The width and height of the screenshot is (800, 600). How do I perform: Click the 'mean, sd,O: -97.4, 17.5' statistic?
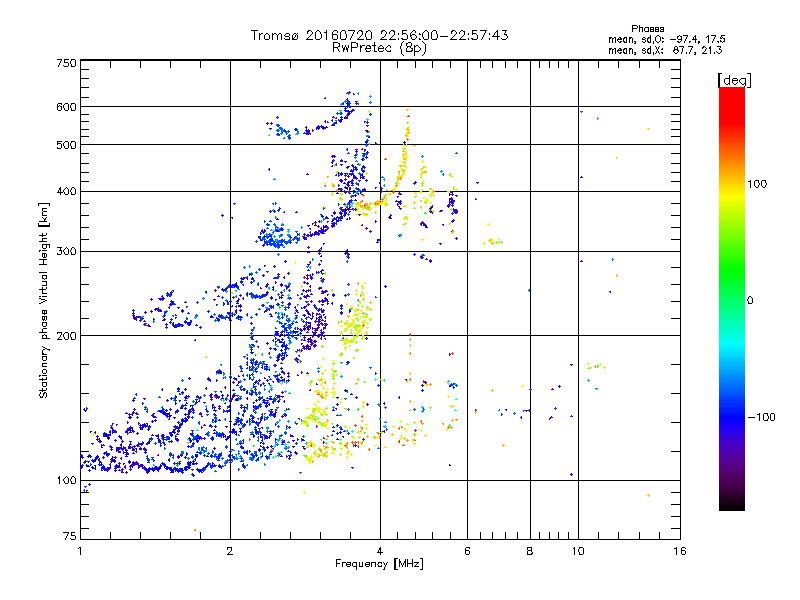666,39
